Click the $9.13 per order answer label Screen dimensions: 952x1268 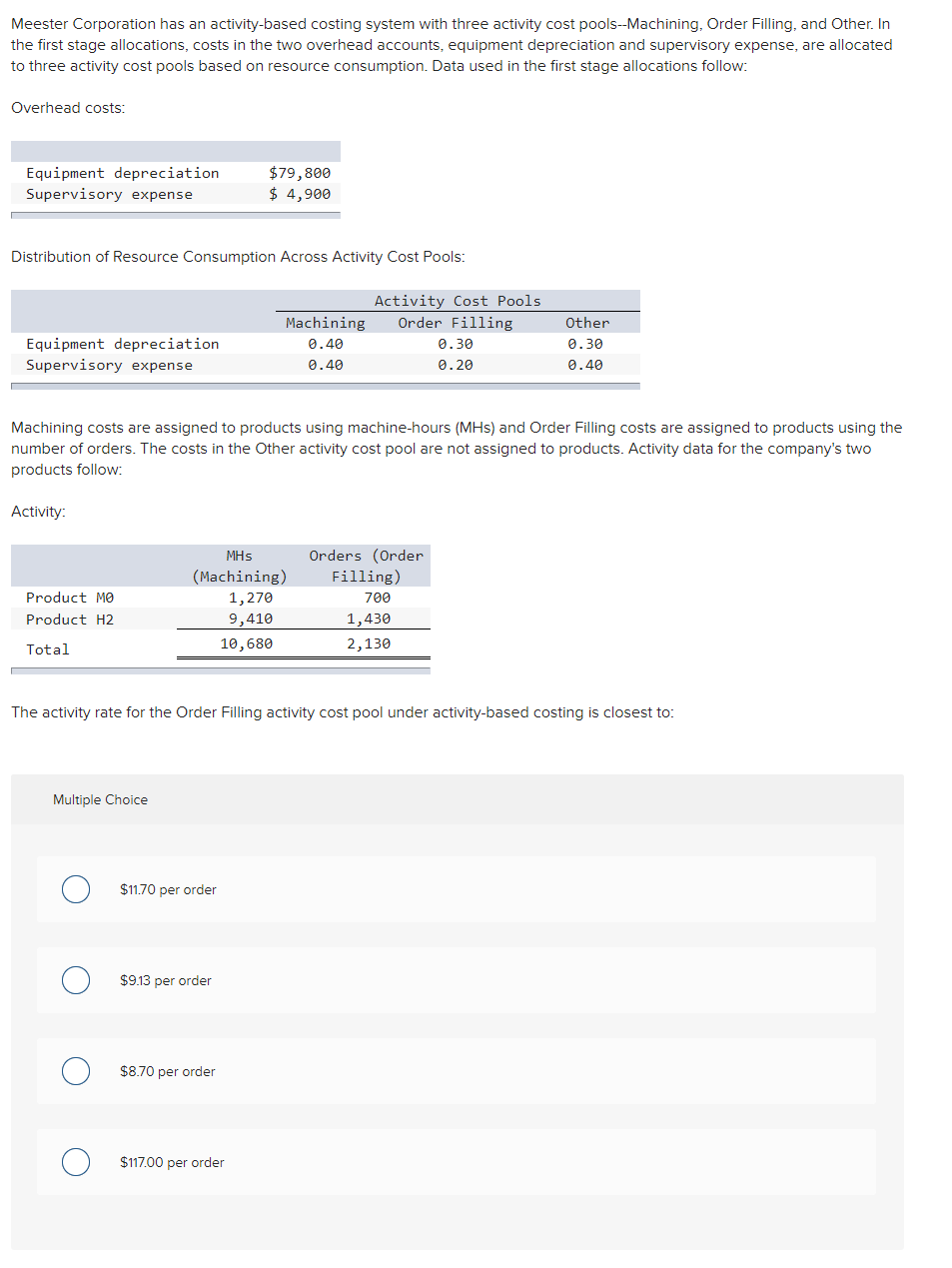click(x=165, y=980)
